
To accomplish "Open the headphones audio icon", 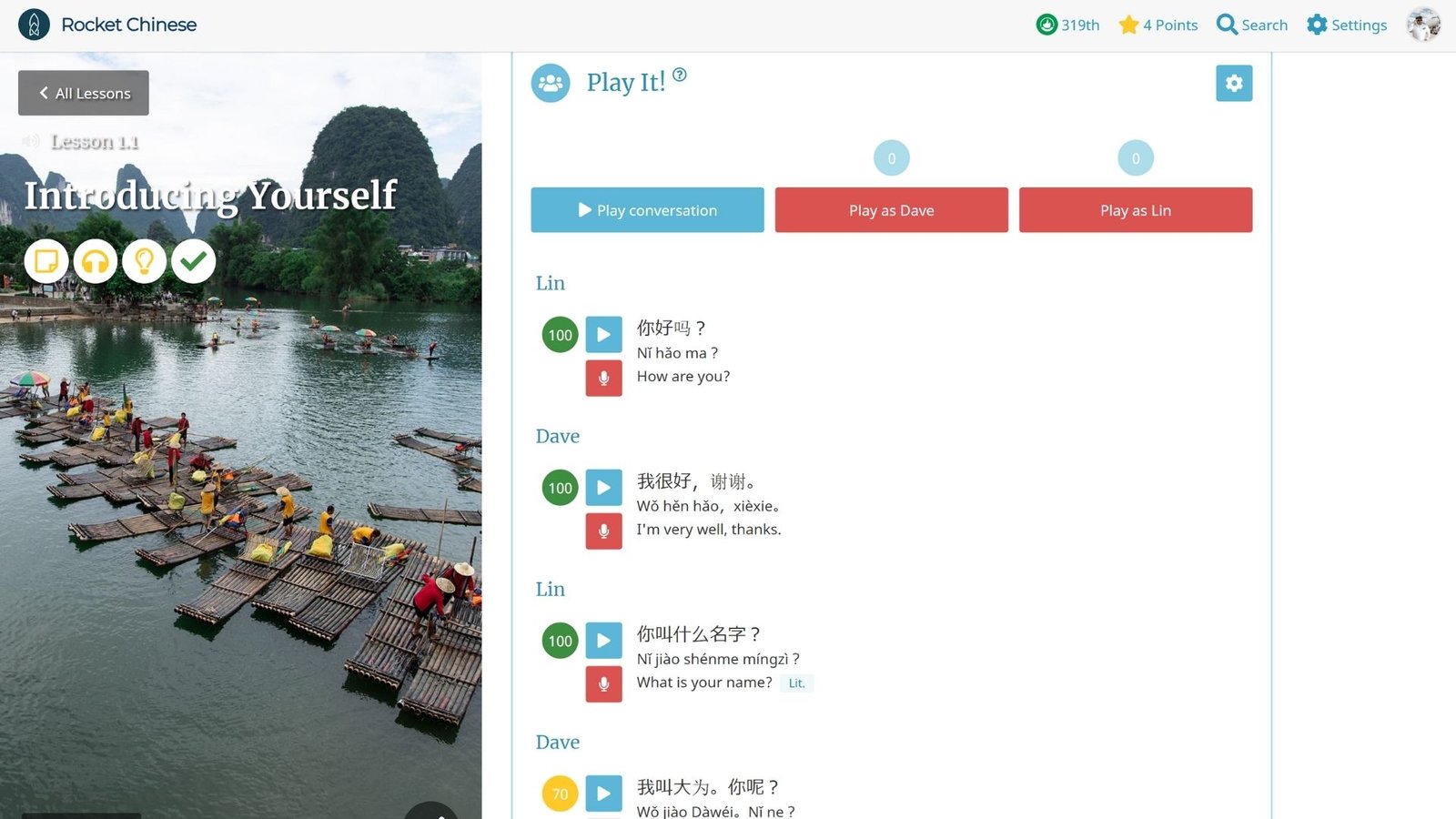I will point(96,261).
